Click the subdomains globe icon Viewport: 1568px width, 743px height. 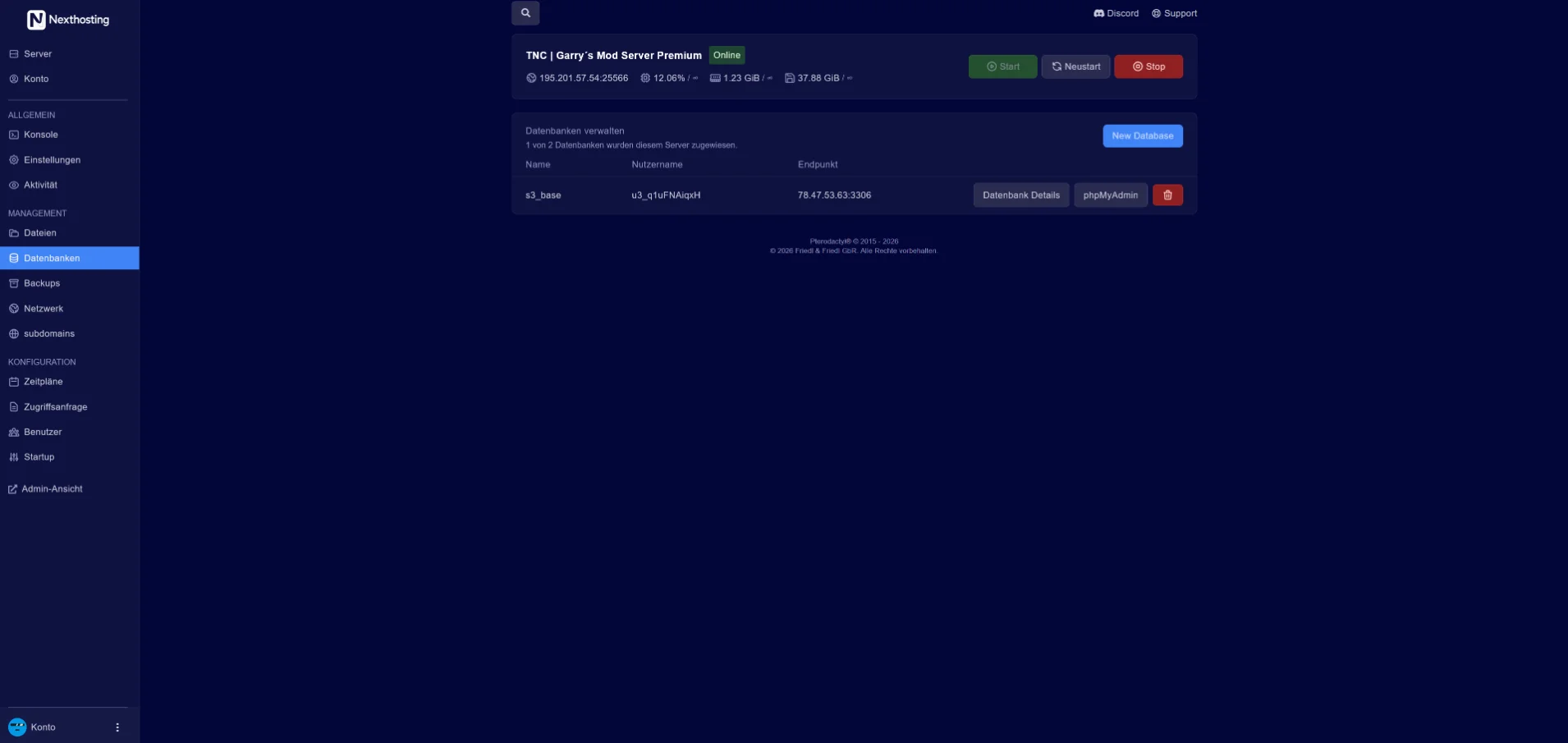[14, 334]
